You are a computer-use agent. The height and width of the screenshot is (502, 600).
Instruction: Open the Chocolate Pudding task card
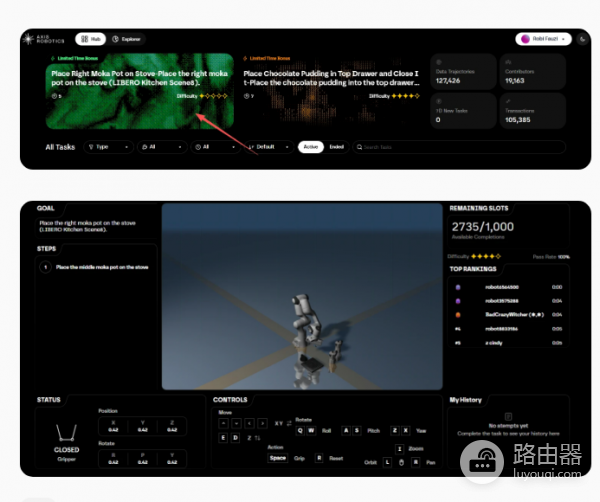pyautogui.click(x=331, y=91)
